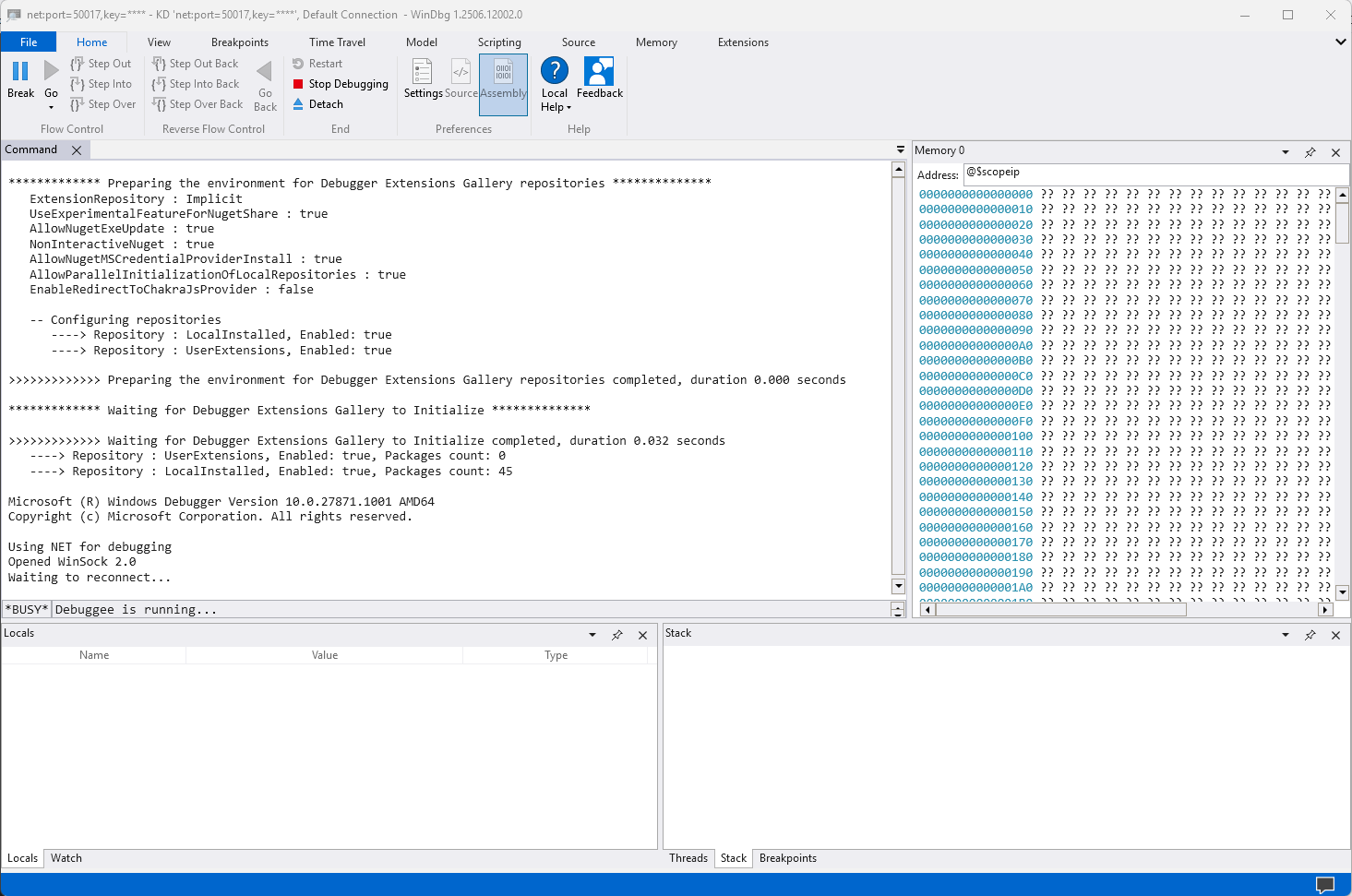The width and height of the screenshot is (1352, 896).
Task: Click the Memory panel scroll down arrow
Action: pos(1343,592)
